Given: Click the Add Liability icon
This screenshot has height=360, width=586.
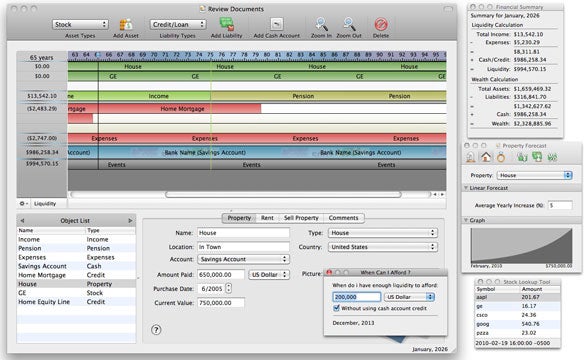Looking at the screenshot, I should coord(226,24).
